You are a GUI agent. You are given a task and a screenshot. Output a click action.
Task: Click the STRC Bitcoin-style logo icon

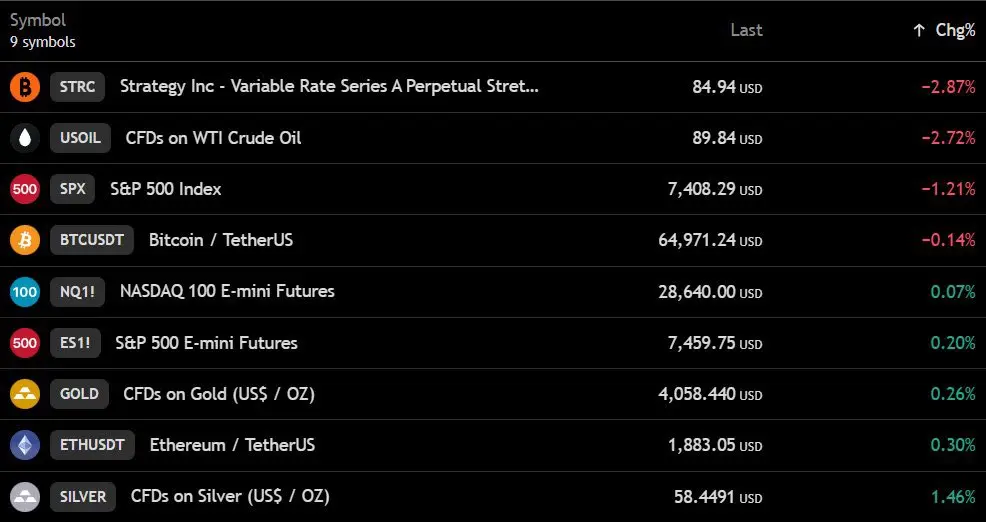coord(25,87)
